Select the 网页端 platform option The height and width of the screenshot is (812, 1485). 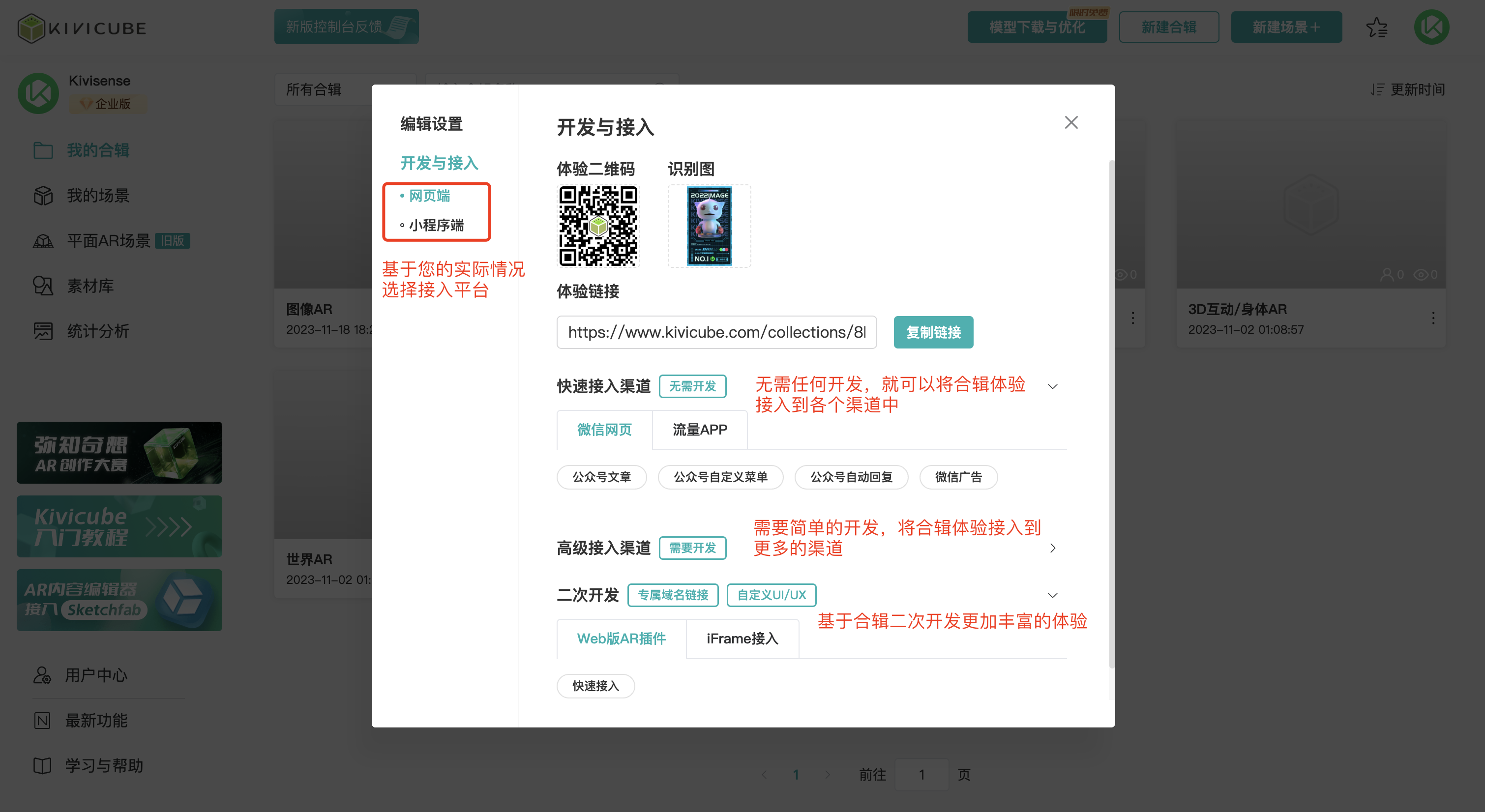coord(429,196)
